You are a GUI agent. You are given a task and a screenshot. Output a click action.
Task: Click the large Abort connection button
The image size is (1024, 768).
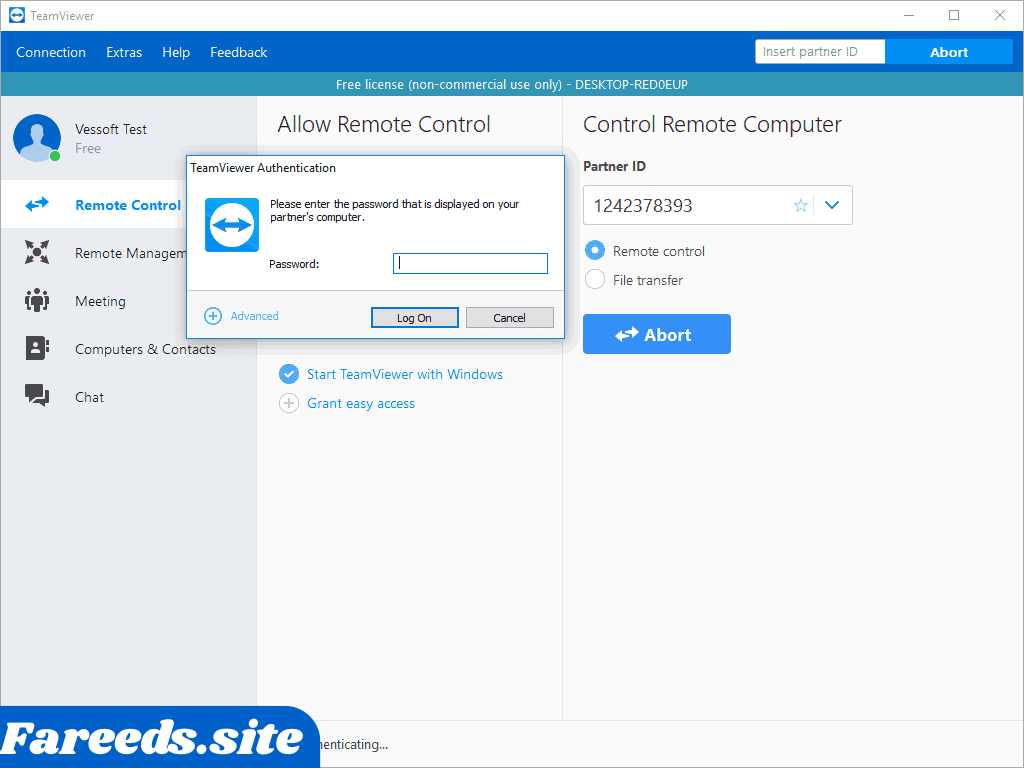coord(656,334)
